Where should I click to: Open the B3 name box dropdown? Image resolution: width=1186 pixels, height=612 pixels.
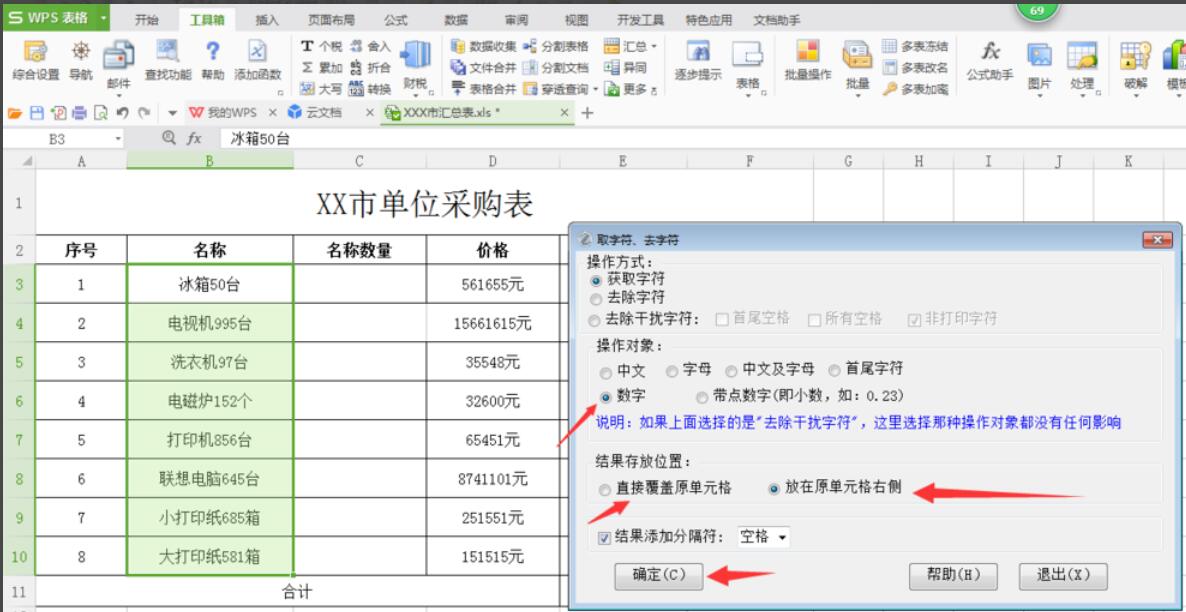[x=118, y=139]
